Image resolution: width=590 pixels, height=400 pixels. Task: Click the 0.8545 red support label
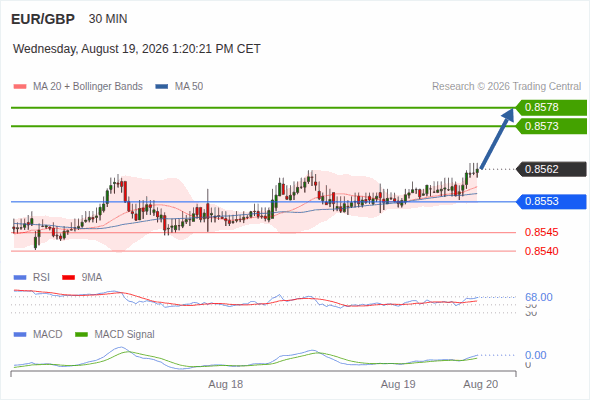[x=541, y=233]
